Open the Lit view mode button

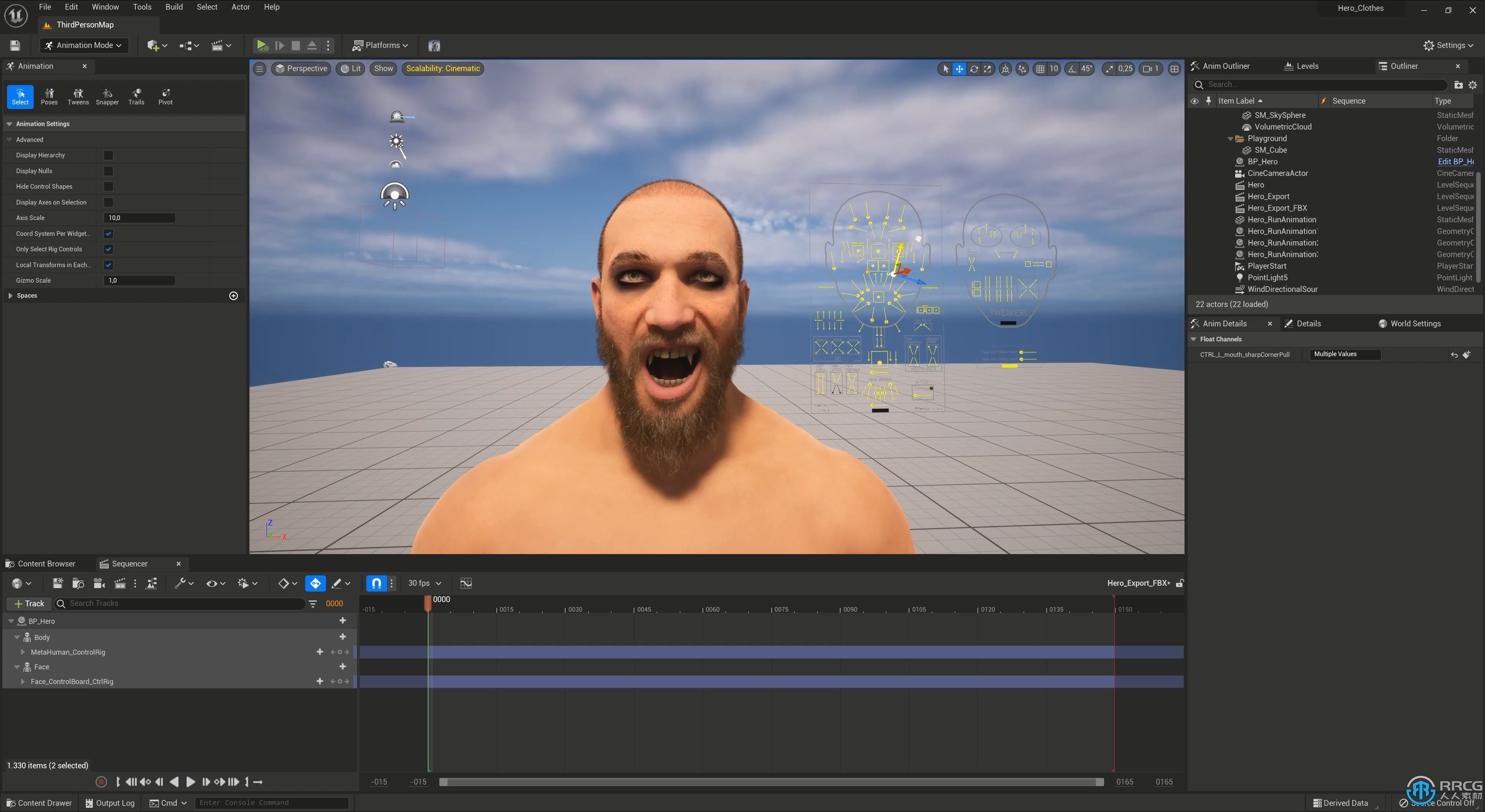350,68
